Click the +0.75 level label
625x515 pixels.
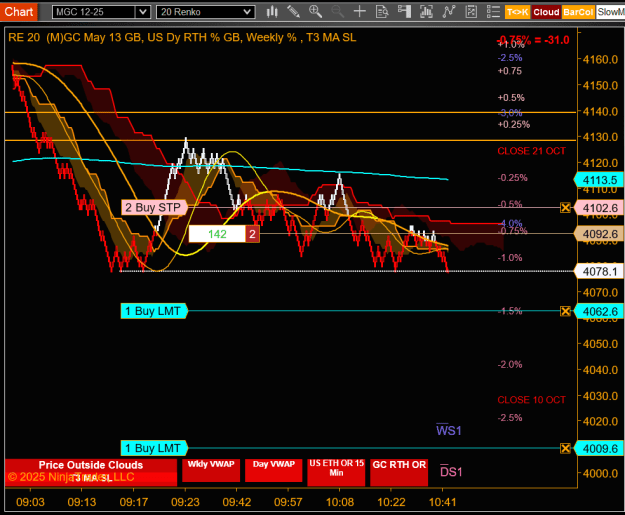pos(509,71)
